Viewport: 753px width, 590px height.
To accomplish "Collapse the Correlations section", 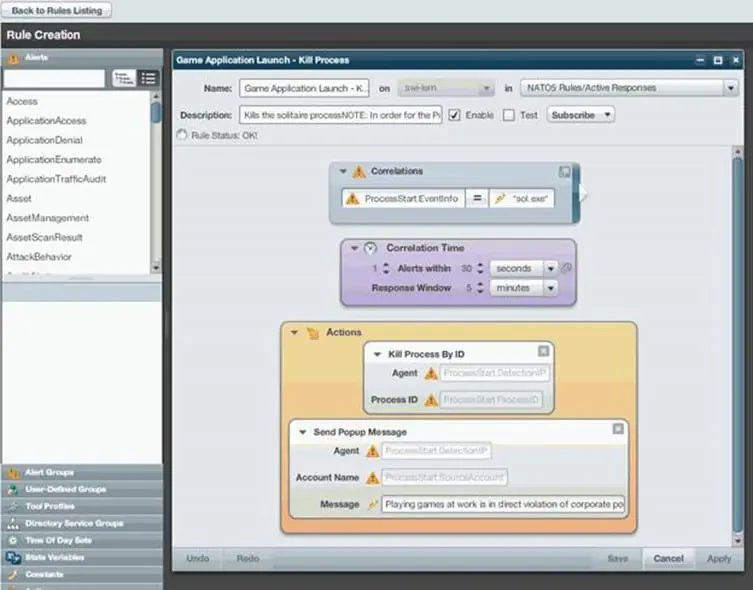I will point(343,172).
